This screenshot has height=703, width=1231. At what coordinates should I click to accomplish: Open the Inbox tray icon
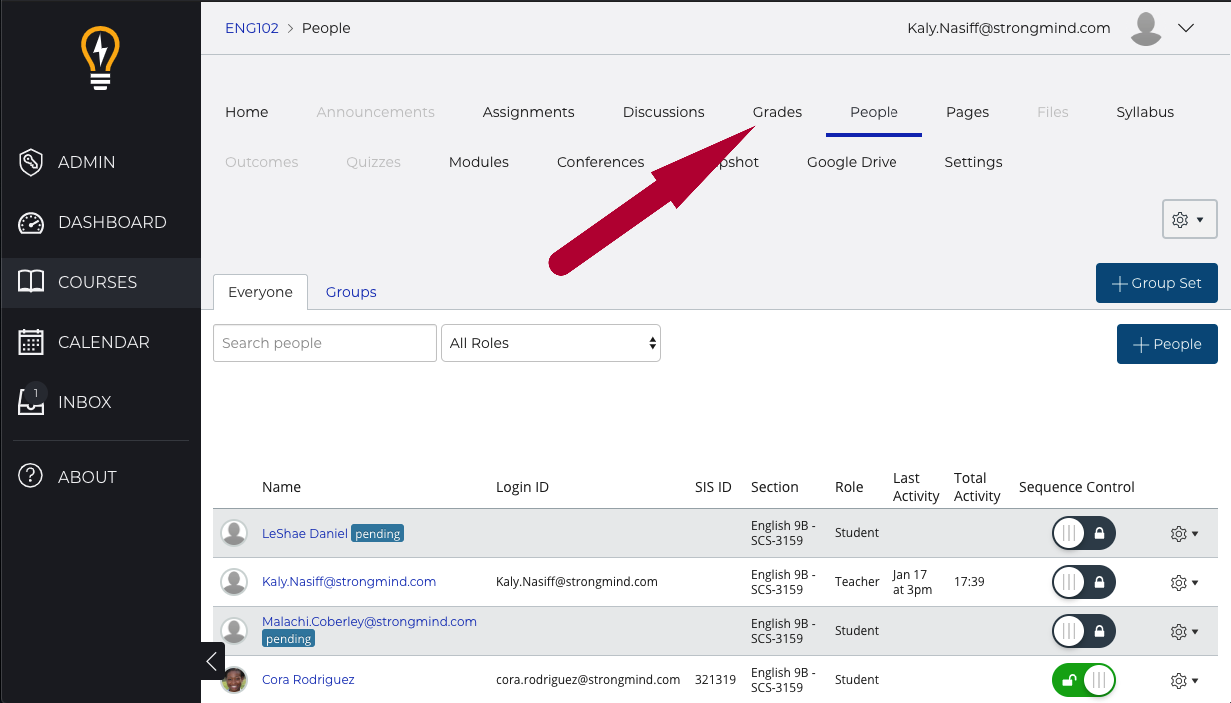click(31, 402)
